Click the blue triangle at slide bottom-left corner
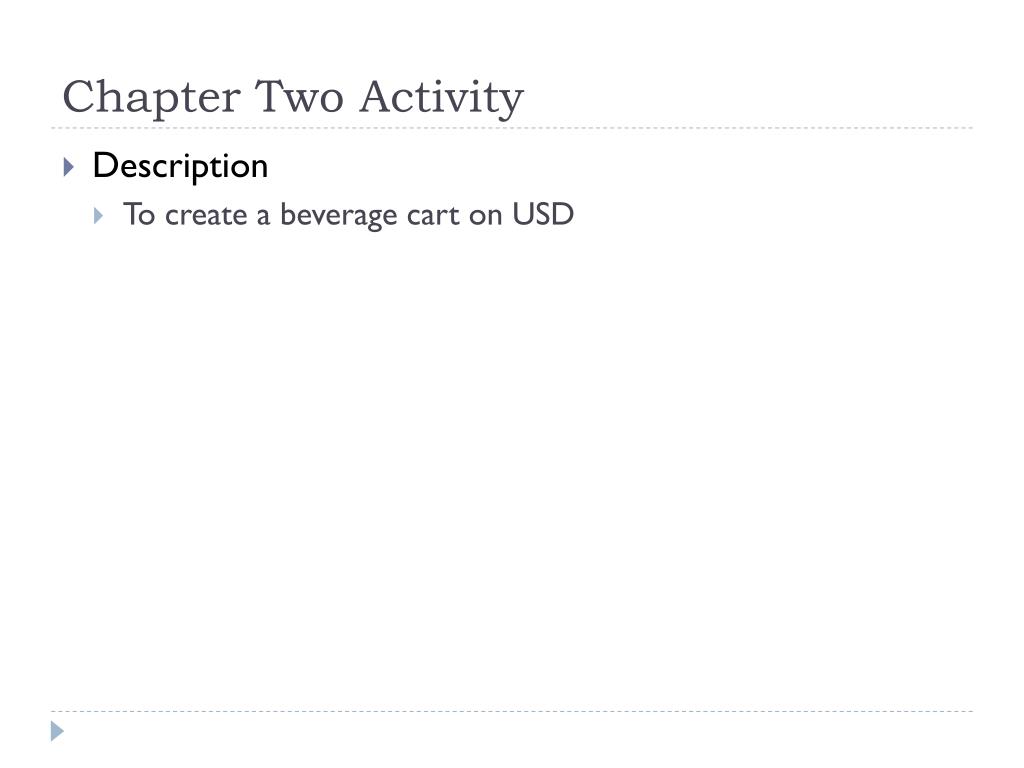This screenshot has height=768, width=1024. click(57, 731)
